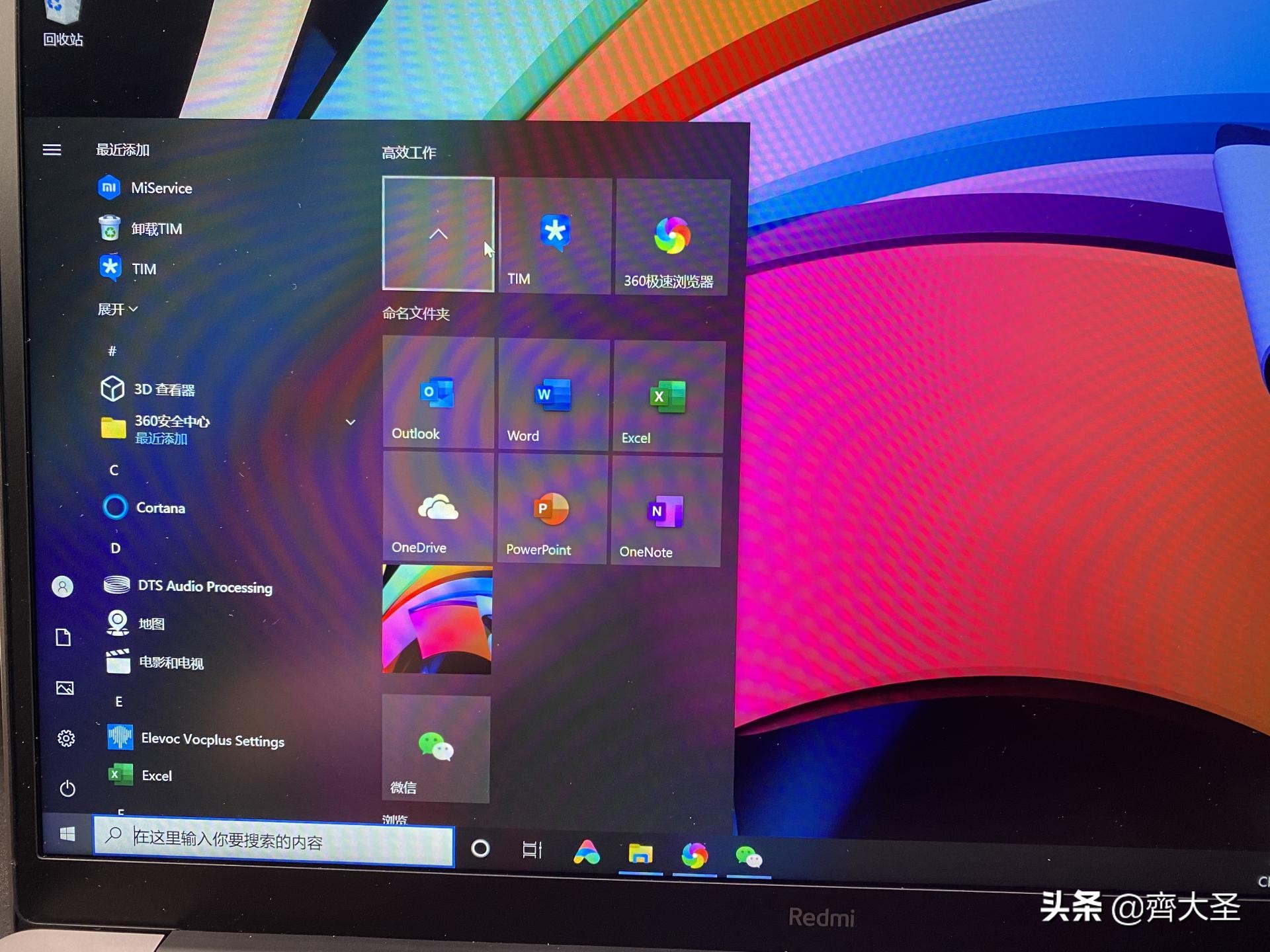Open Settings gear in Start sidebar
The width and height of the screenshot is (1270, 952).
[x=66, y=738]
